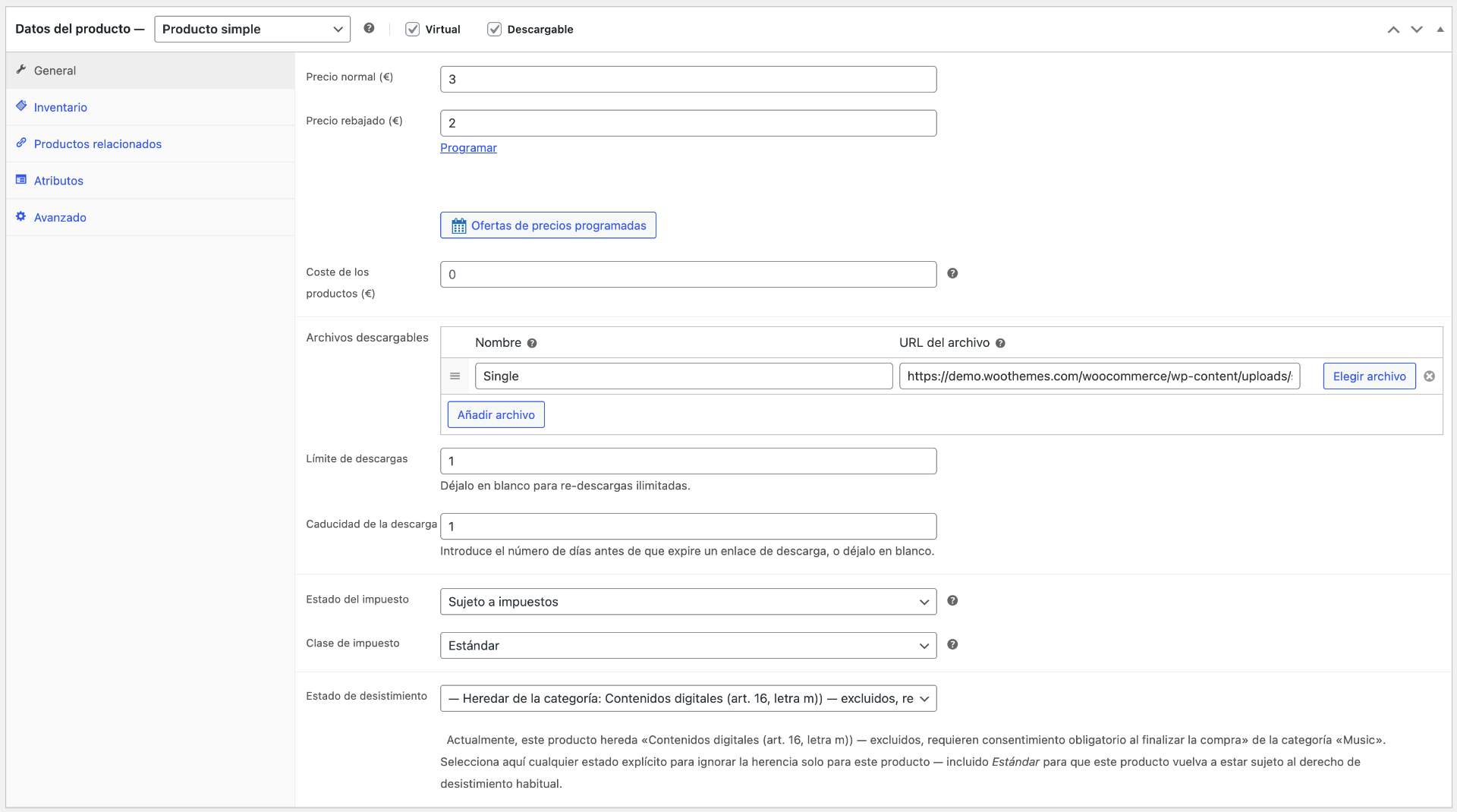
Task: Open Estado del impuesto dropdown
Action: tap(688, 602)
